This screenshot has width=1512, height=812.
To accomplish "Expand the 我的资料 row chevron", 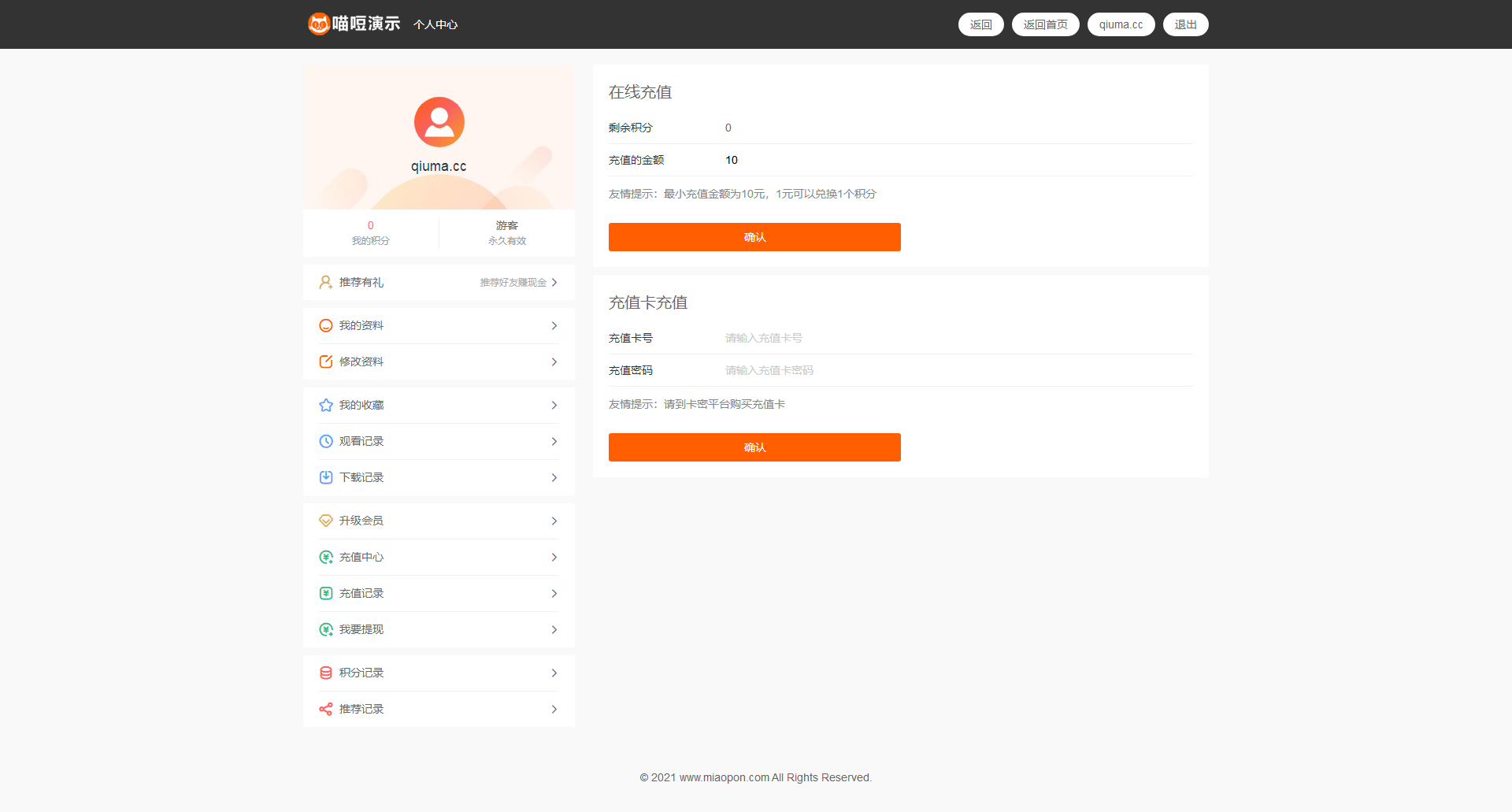I will pos(554,326).
